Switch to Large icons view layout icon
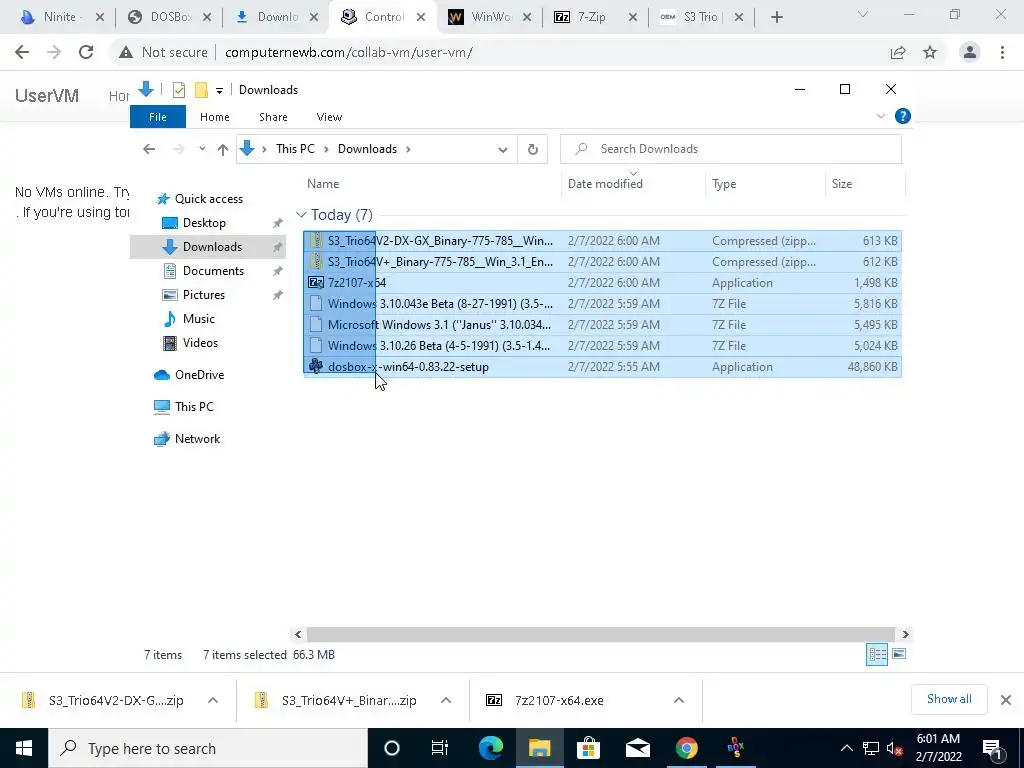 (899, 654)
